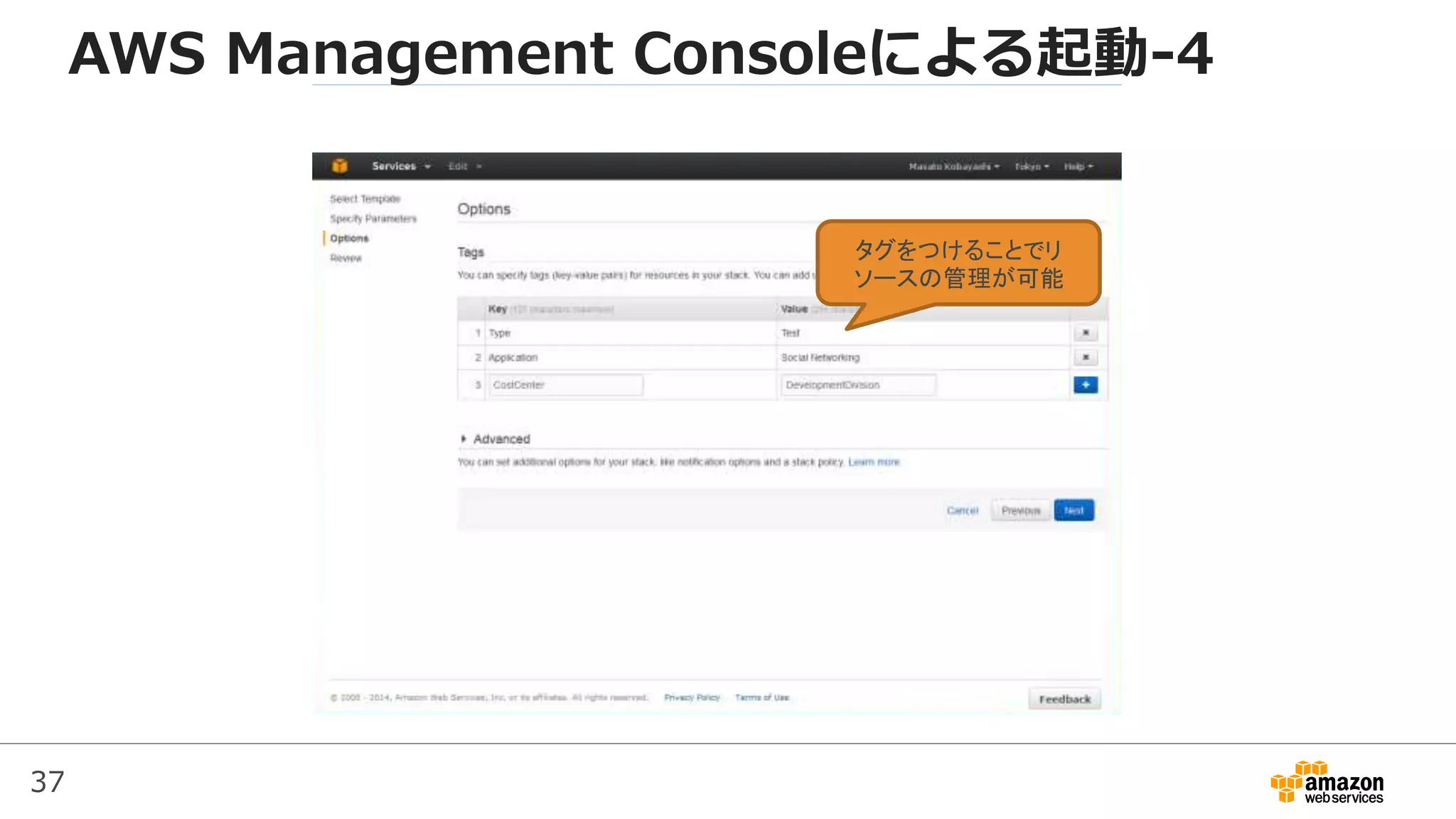The width and height of the screenshot is (1456, 819).
Task: Click the Tags section heading
Action: [x=471, y=252]
